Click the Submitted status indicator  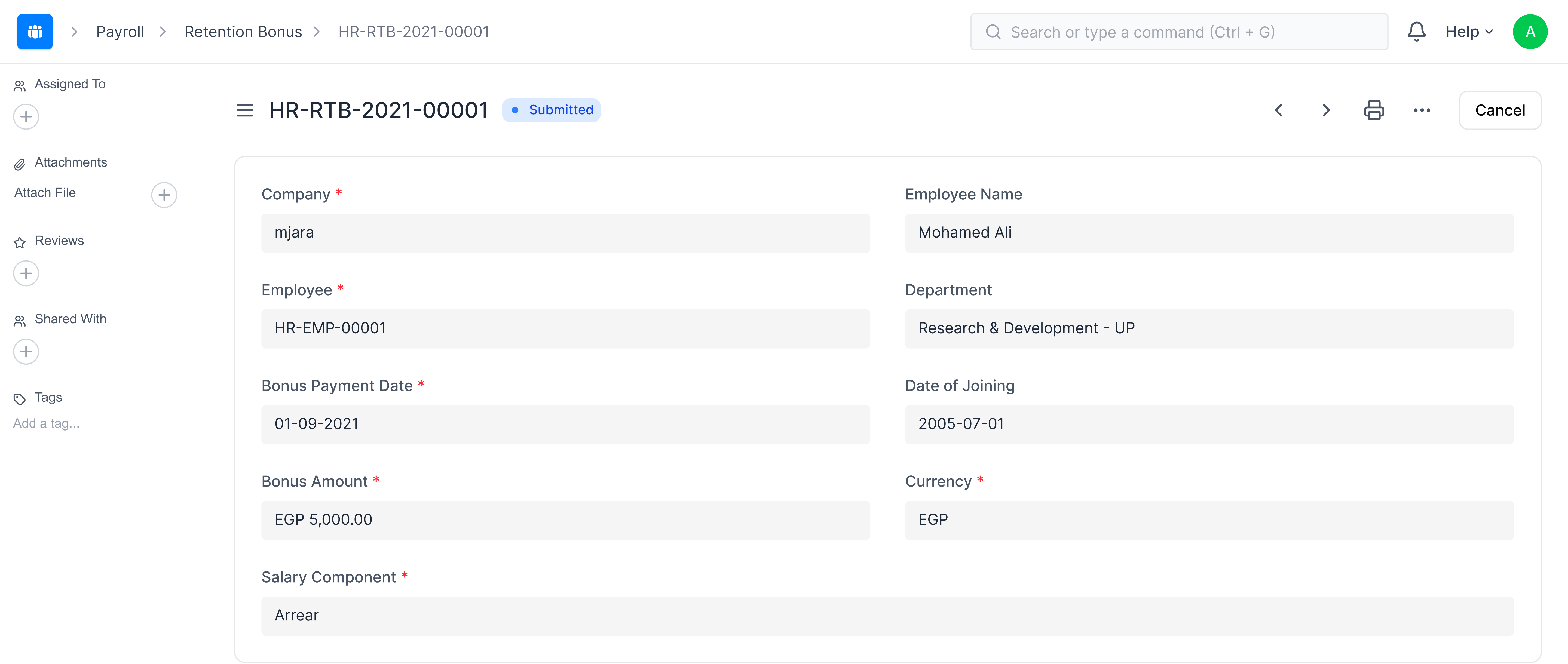(x=551, y=110)
